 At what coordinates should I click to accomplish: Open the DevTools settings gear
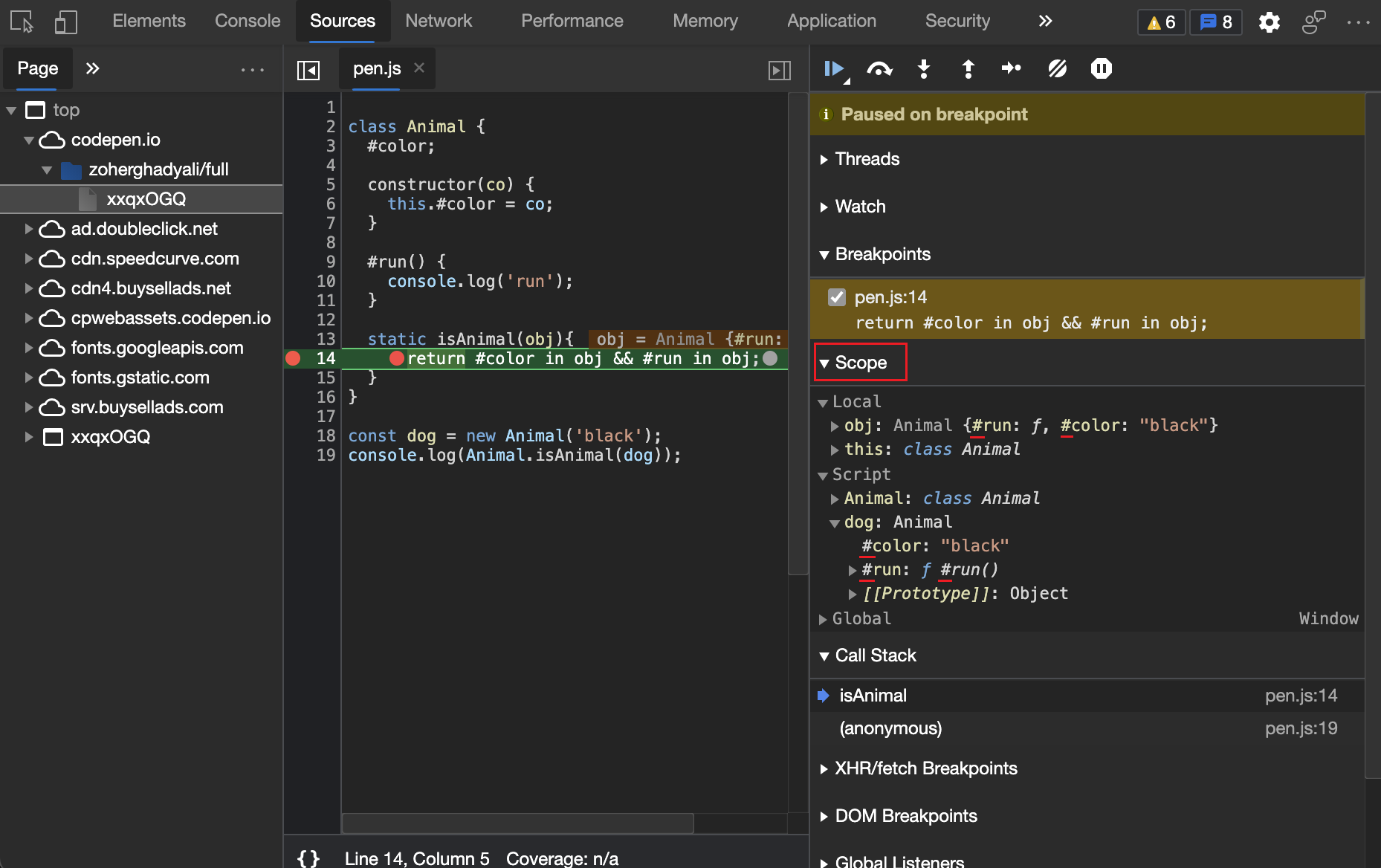1270,22
